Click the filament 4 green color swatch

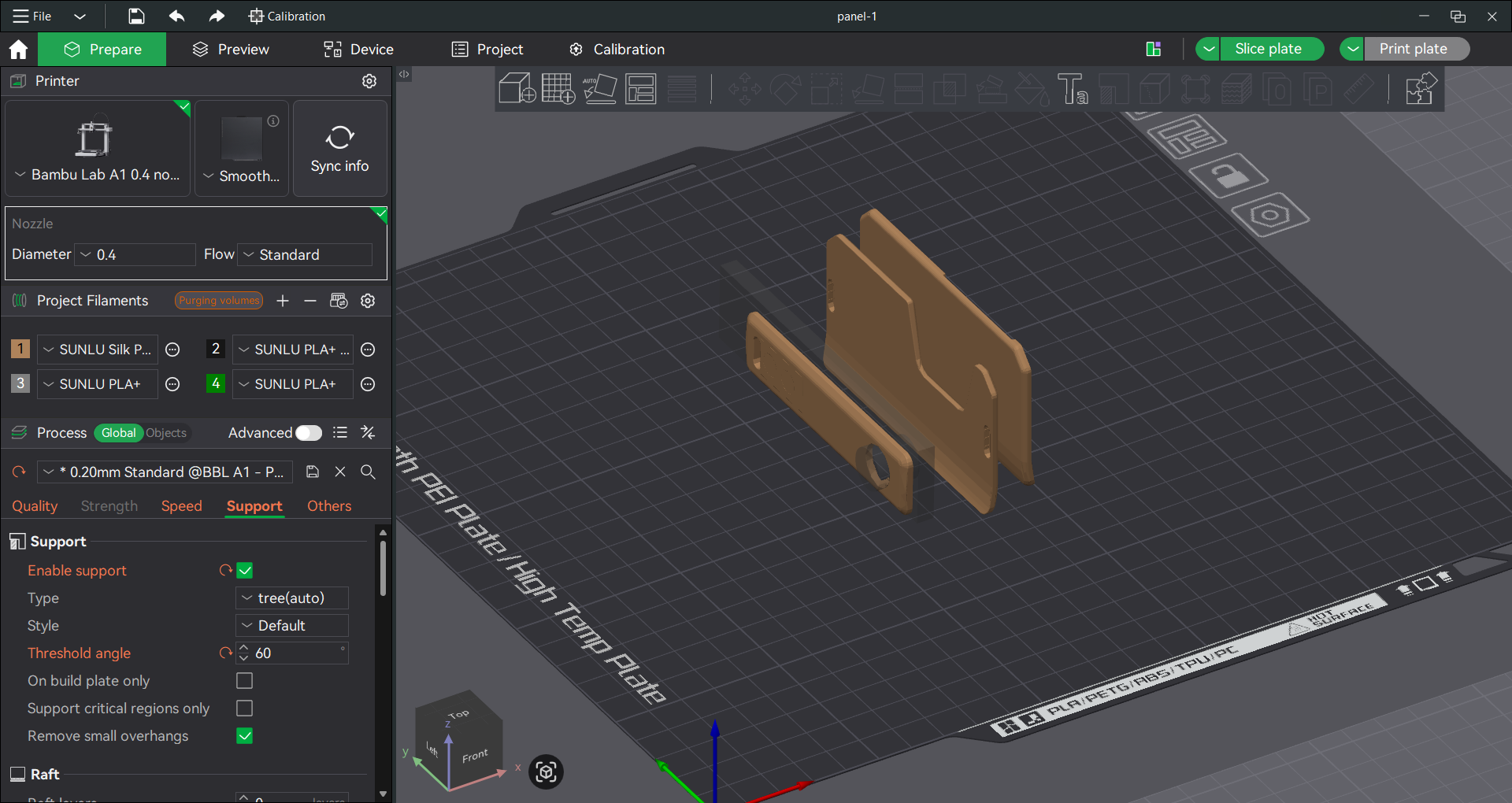pos(215,383)
